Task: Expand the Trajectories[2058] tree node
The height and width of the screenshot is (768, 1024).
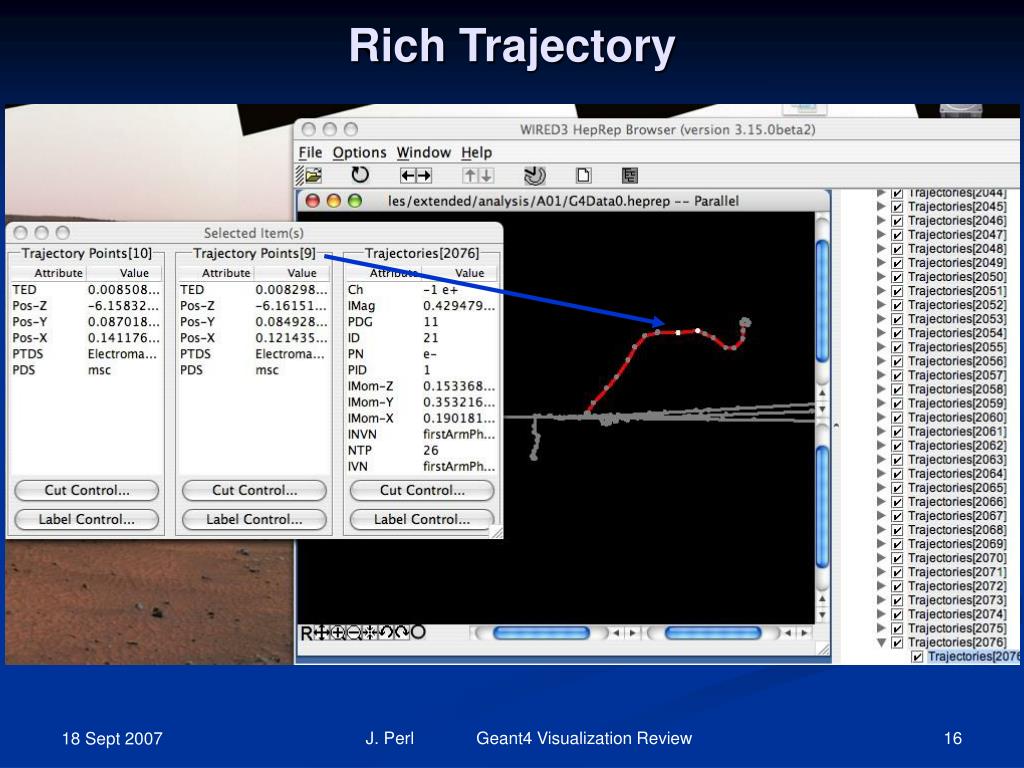Action: pos(881,389)
